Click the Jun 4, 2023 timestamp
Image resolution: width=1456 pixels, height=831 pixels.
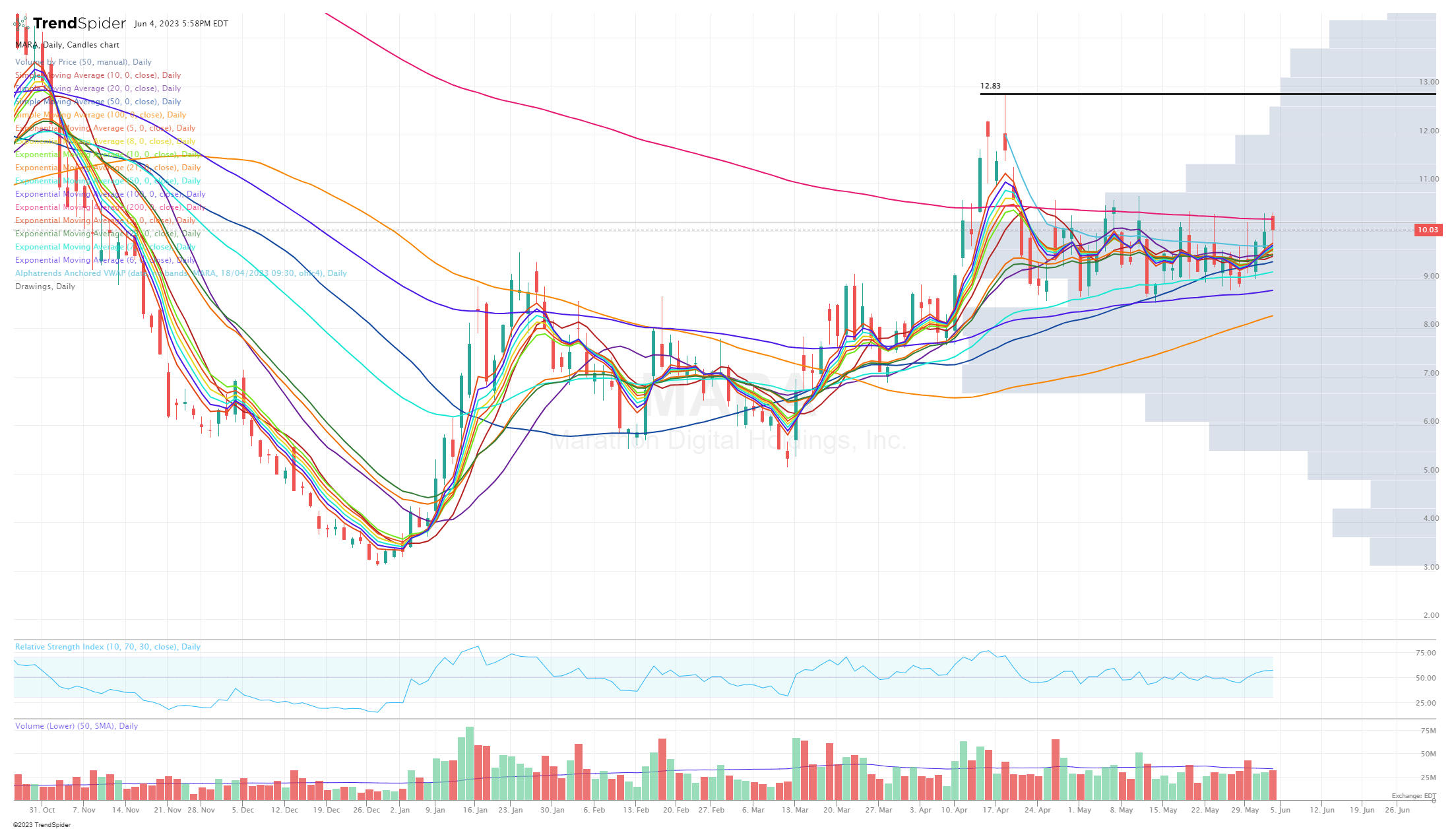point(179,24)
